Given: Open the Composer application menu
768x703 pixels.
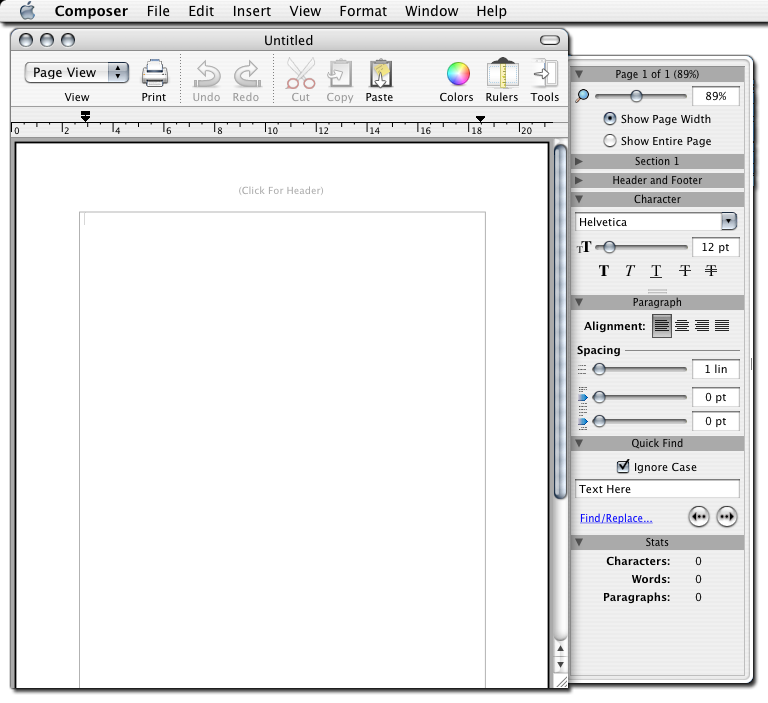Looking at the screenshot, I should click(x=91, y=11).
